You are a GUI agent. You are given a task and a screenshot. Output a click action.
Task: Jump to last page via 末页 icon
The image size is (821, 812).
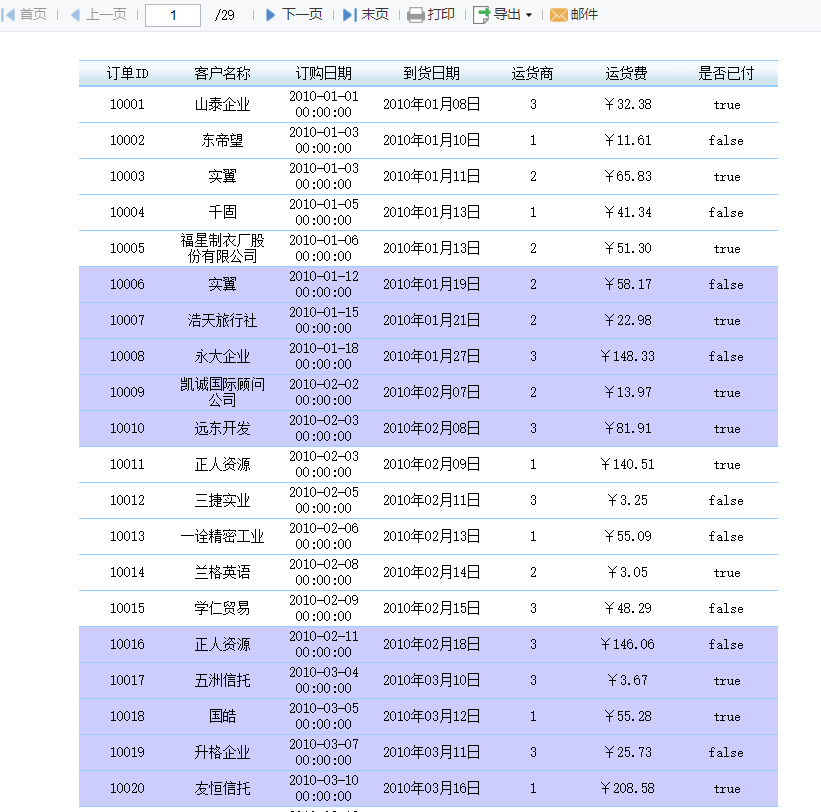(349, 15)
